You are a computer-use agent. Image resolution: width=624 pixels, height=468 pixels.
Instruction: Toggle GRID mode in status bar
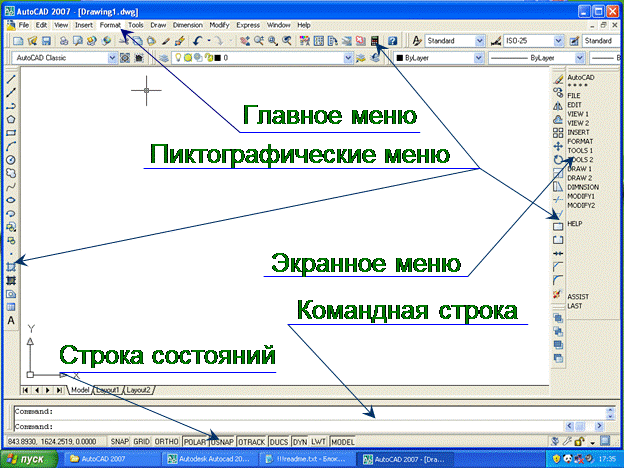pos(141,442)
